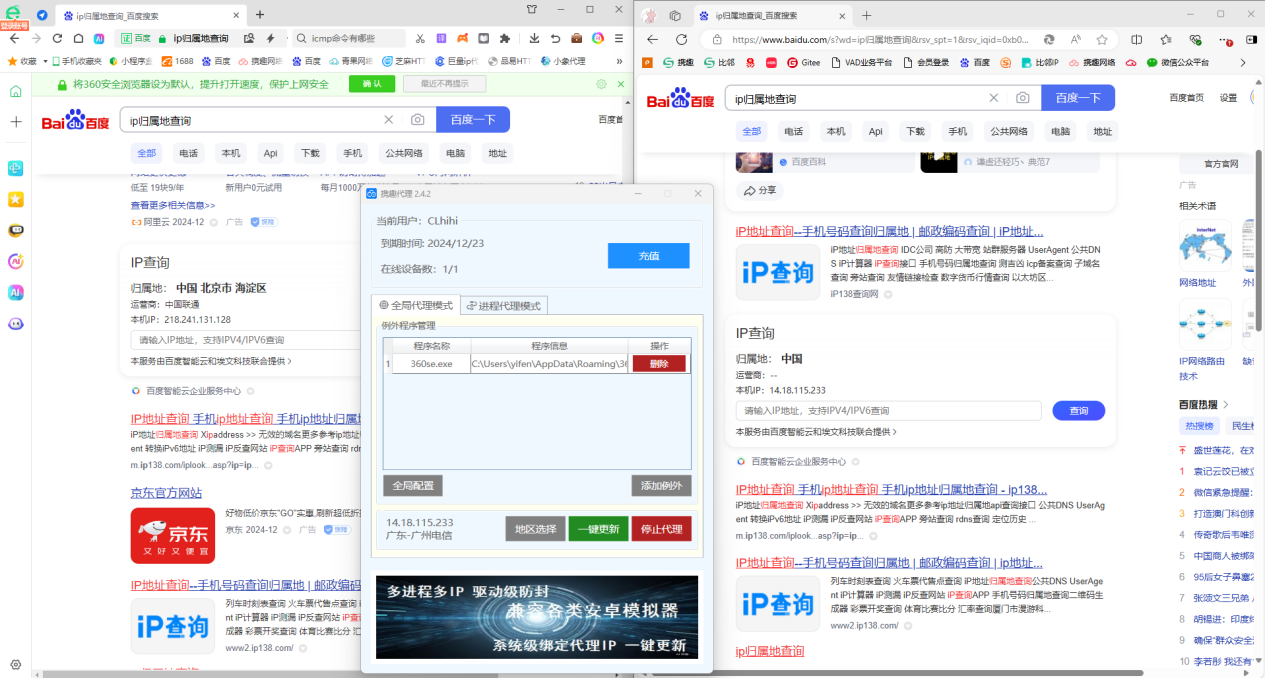The height and width of the screenshot is (678, 1265).
Task: Open settings gear at 360 sidebar bottom
Action: coord(16,664)
